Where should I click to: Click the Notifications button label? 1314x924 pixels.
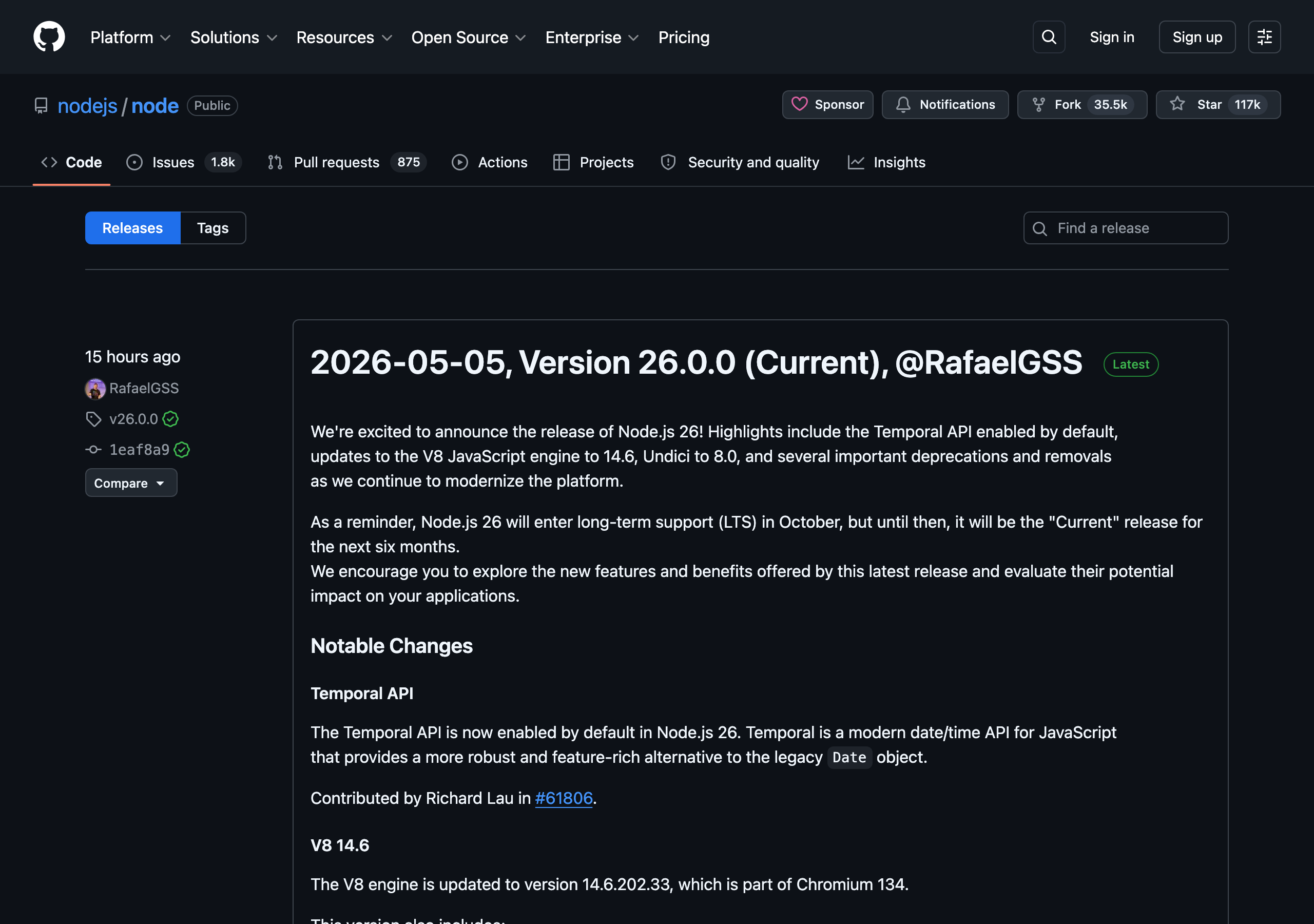[x=957, y=105]
